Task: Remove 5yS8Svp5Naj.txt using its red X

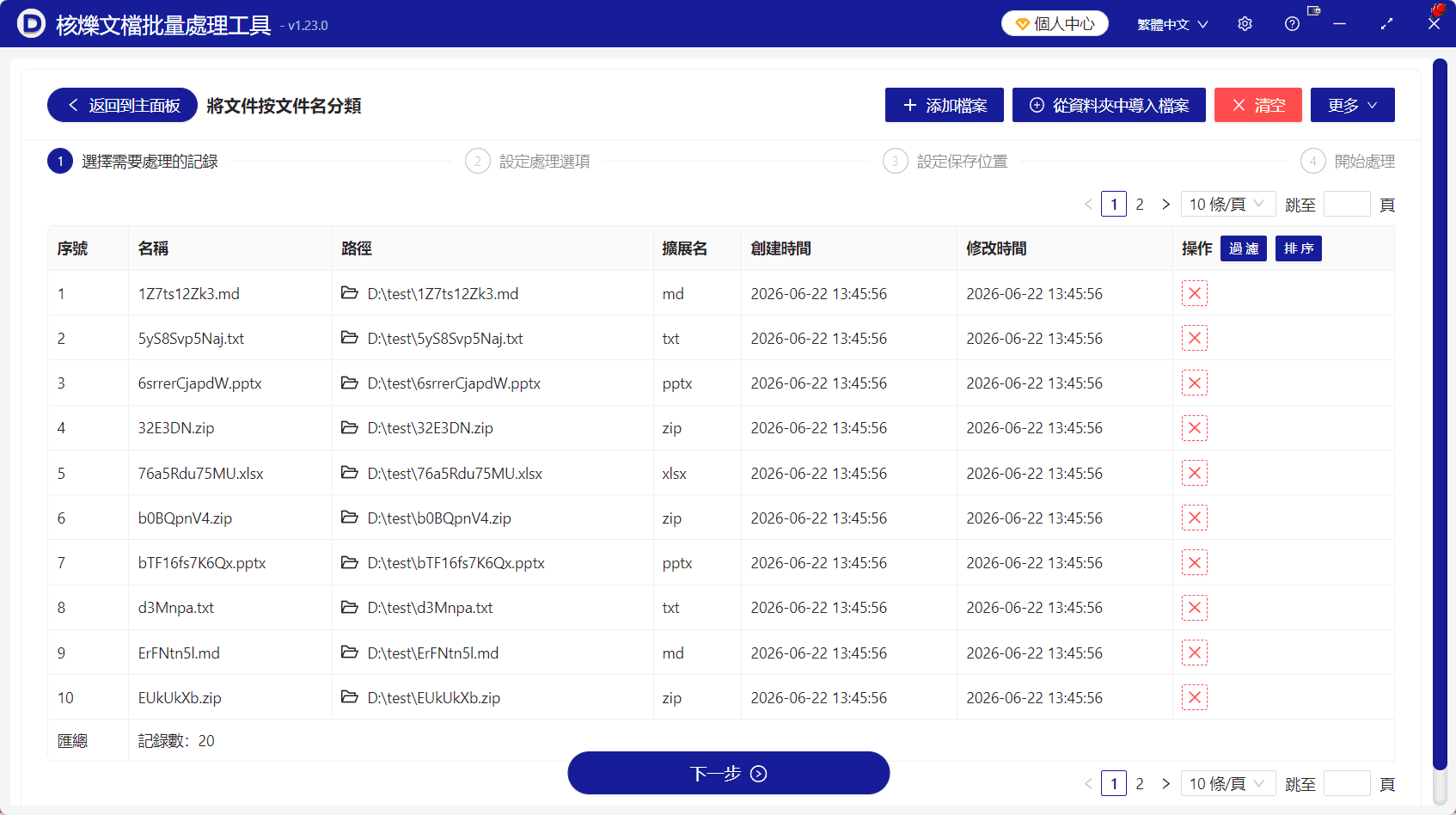Action: tap(1195, 338)
